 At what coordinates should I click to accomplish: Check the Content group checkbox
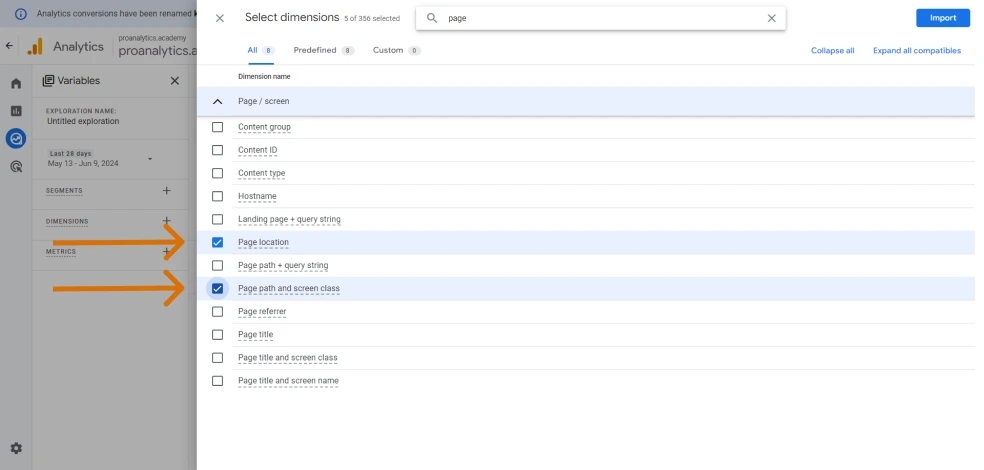click(217, 127)
